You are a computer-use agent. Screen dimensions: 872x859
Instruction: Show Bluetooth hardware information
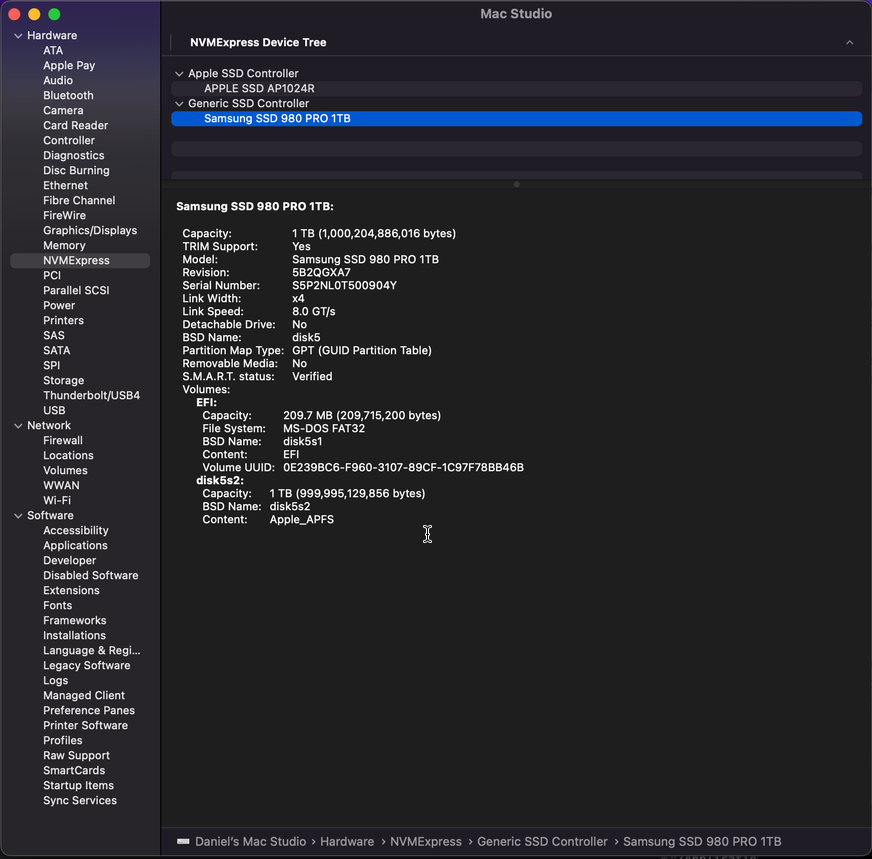point(68,96)
